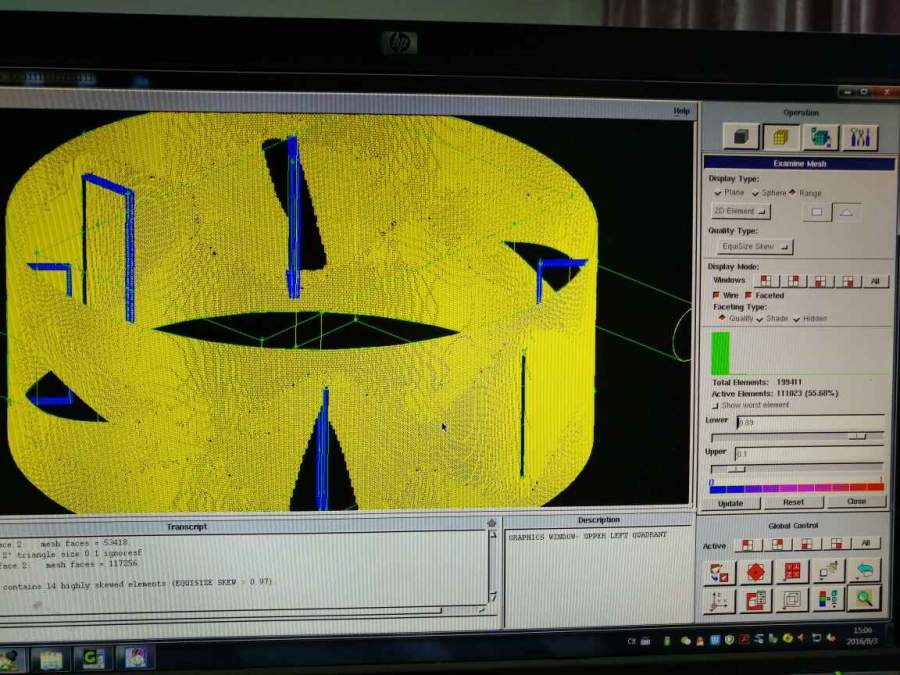Enable Show worst element checkbox
900x675 pixels.
[x=715, y=405]
